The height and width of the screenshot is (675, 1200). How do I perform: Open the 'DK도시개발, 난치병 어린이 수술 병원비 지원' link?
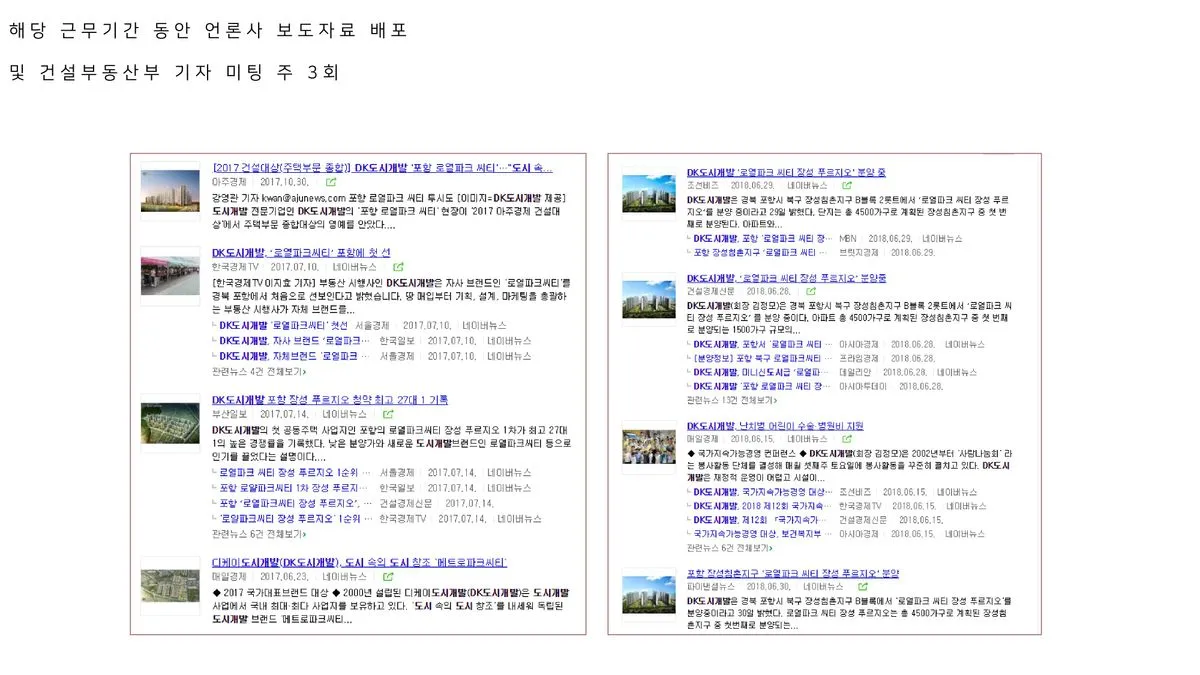(x=777, y=423)
